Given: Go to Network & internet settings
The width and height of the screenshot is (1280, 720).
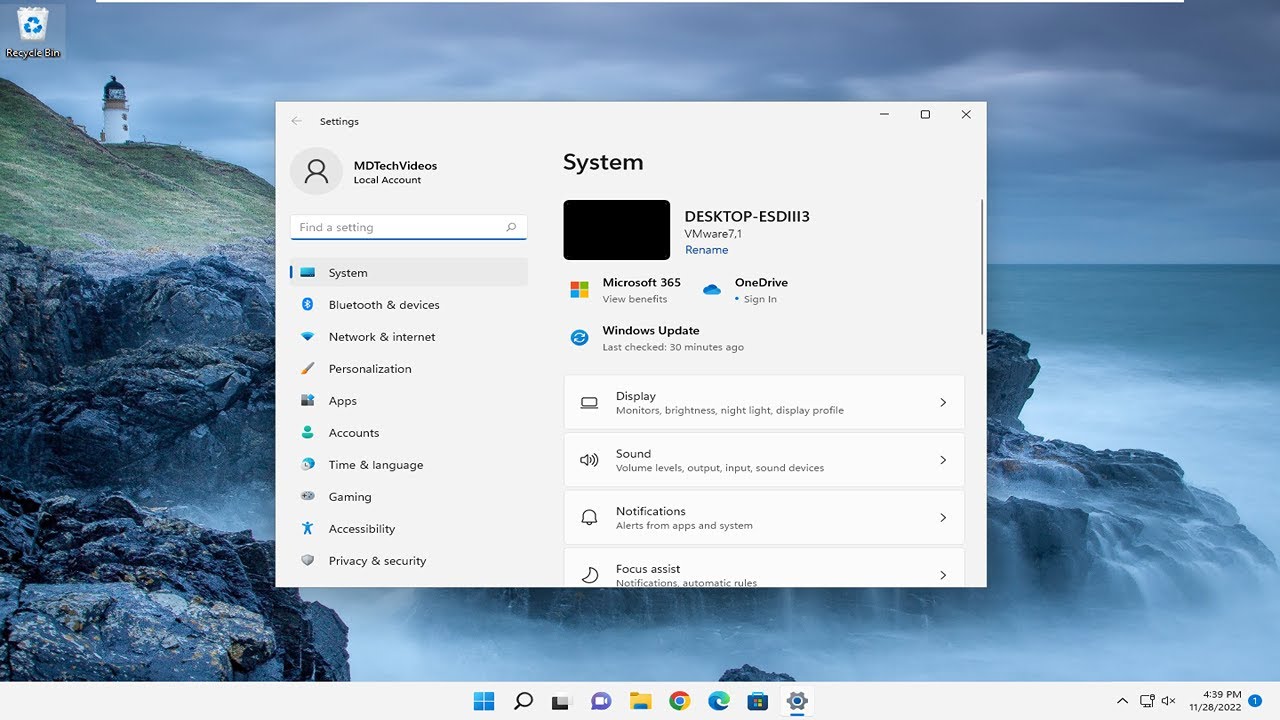Looking at the screenshot, I should [409, 336].
